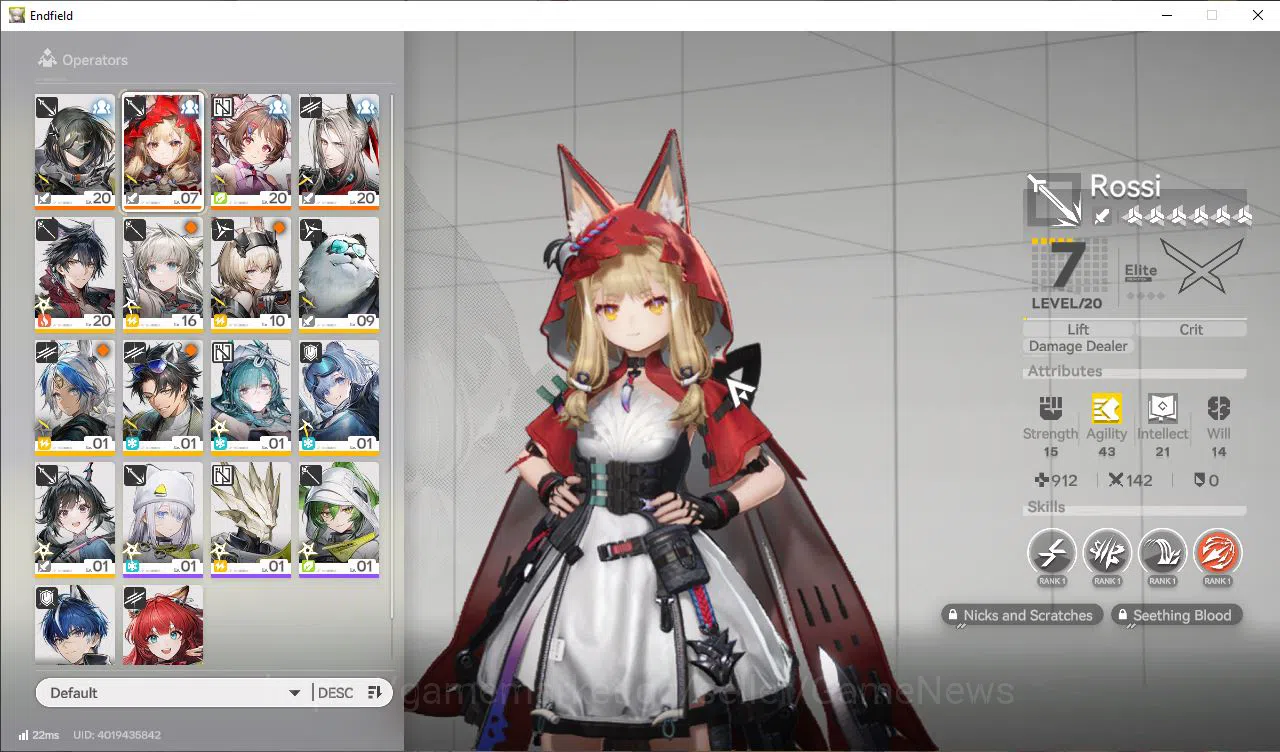Select the blue-haired bear-eared operator with goggles
This screenshot has width=1280, height=752.
pos(339,398)
